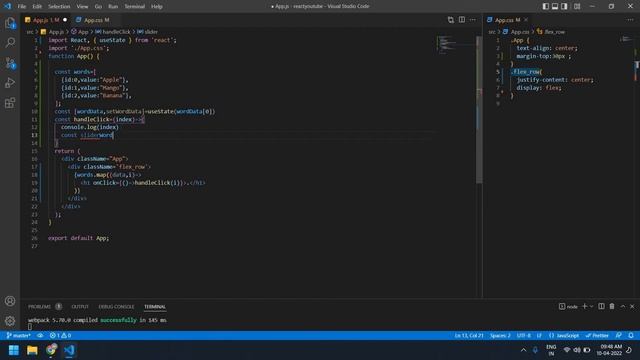Screen dimensions: 640x360
Task: Open the Help menu
Action: click(x=157, y=7)
